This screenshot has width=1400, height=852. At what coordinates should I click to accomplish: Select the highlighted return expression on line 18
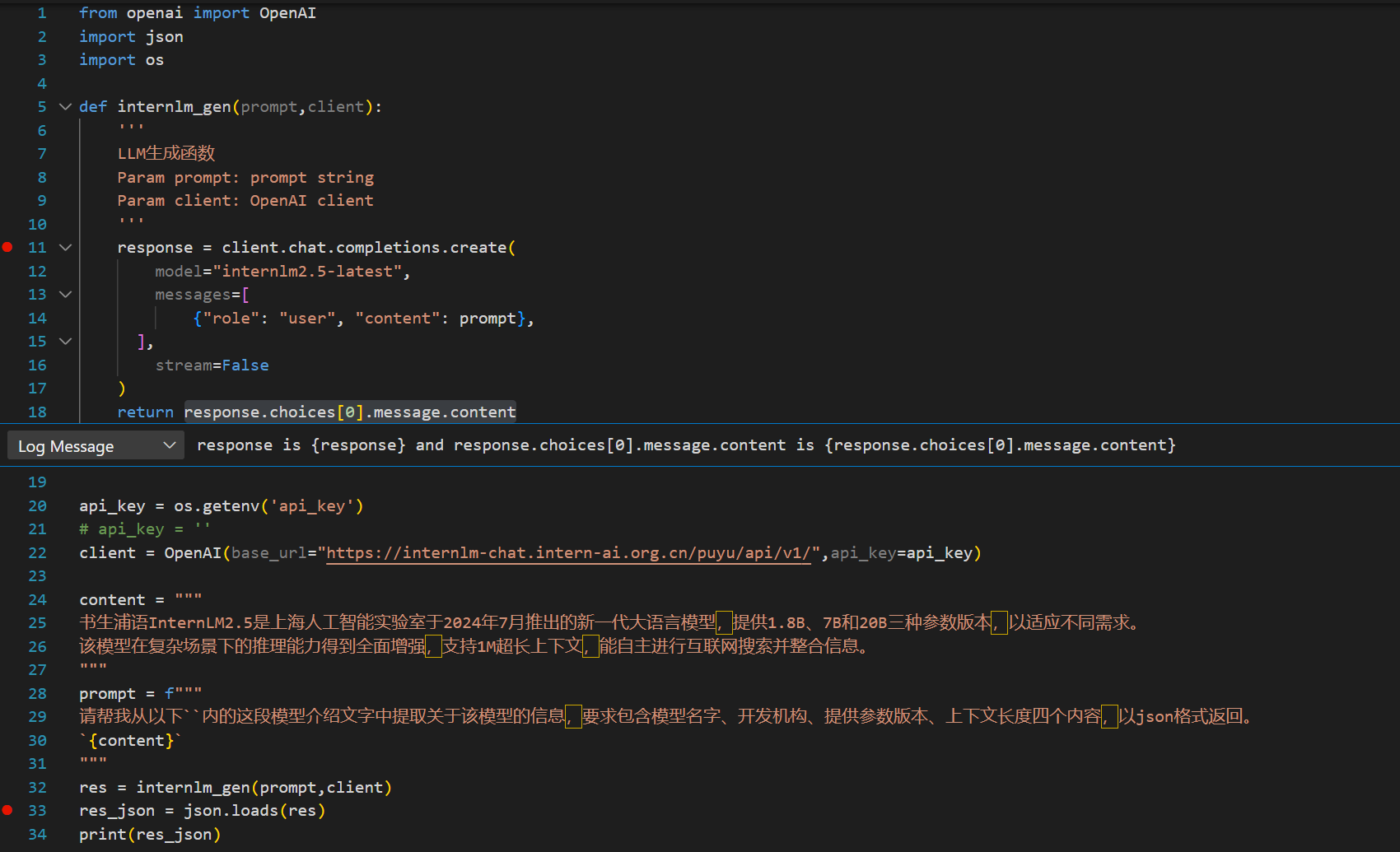349,412
